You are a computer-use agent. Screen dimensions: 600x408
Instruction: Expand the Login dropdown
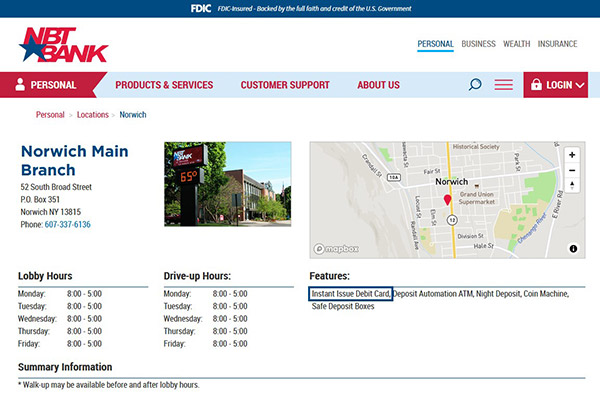[558, 85]
